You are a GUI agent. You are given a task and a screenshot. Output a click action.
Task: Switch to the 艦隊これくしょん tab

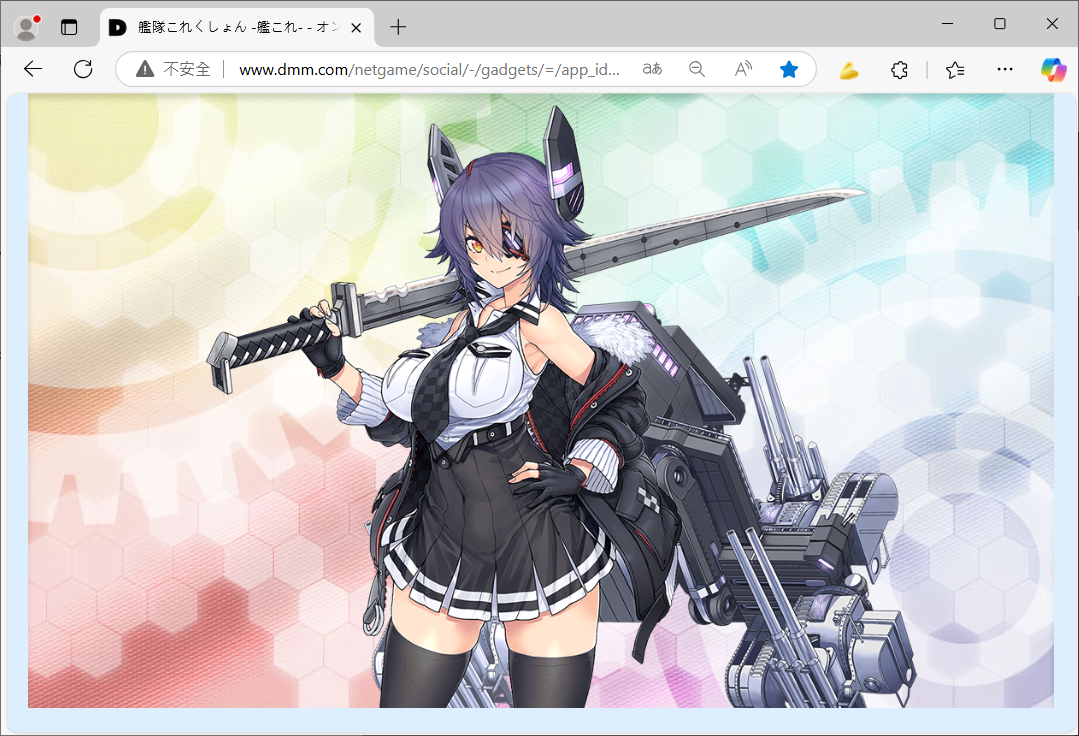coord(237,28)
